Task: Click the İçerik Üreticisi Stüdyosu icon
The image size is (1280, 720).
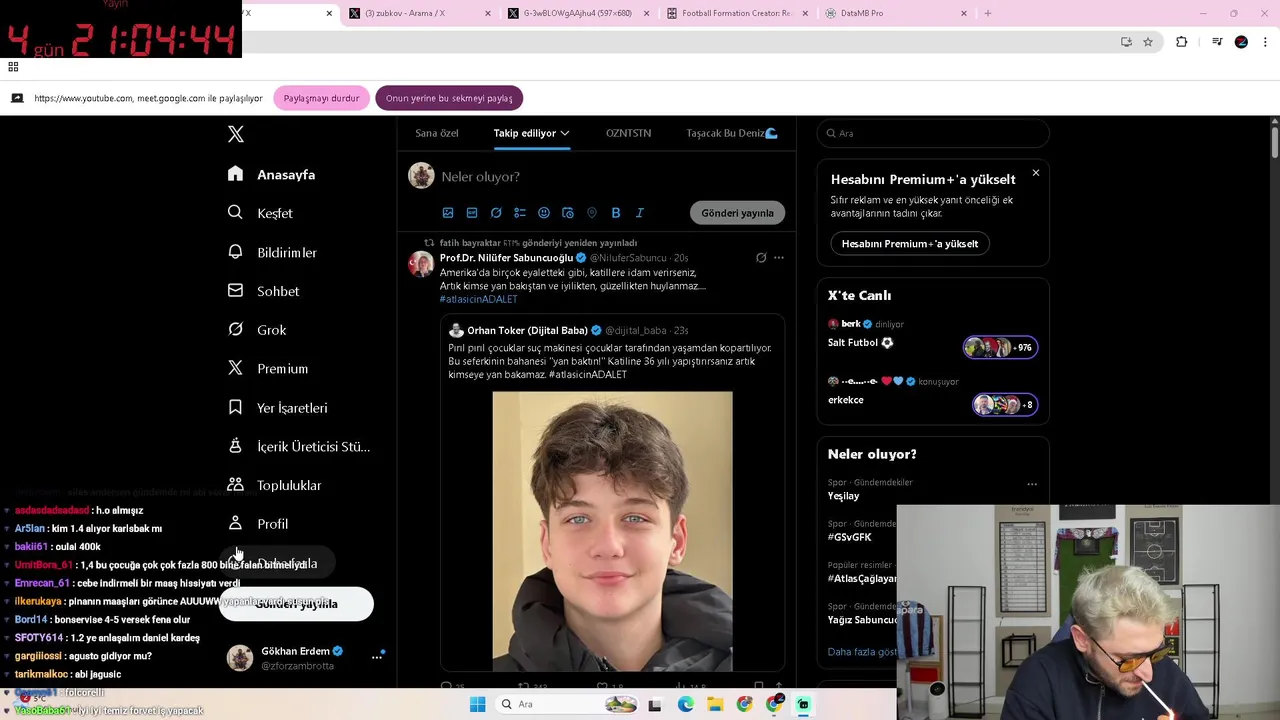Action: point(235,446)
